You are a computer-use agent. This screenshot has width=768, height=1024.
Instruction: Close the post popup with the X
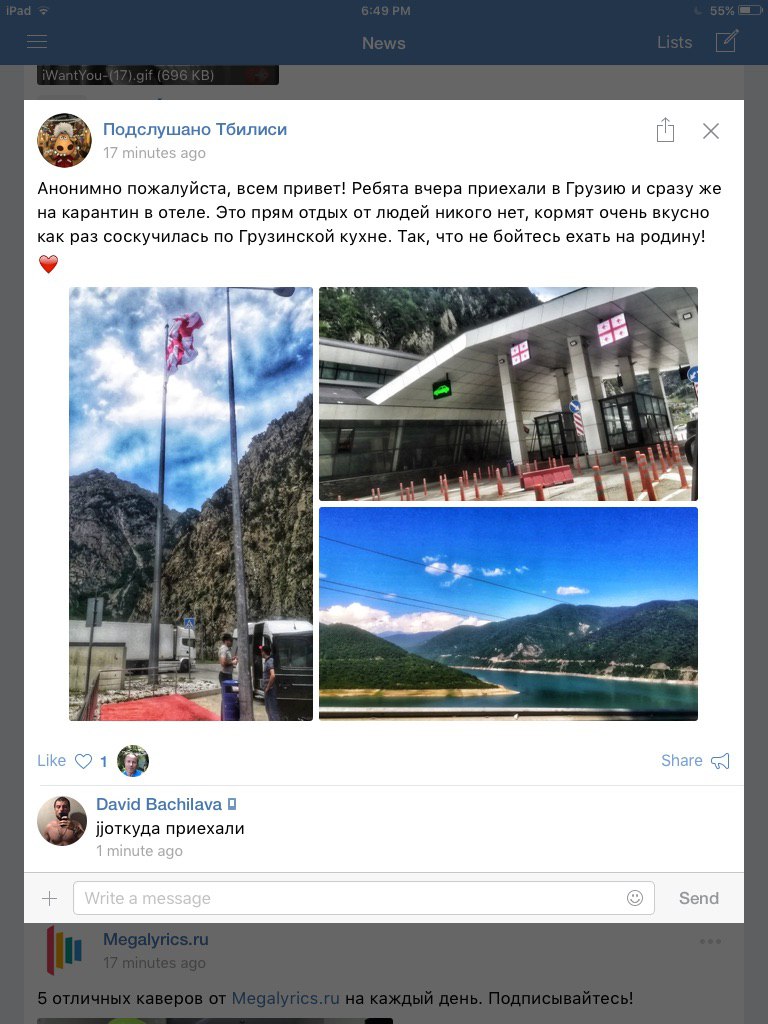coord(711,131)
